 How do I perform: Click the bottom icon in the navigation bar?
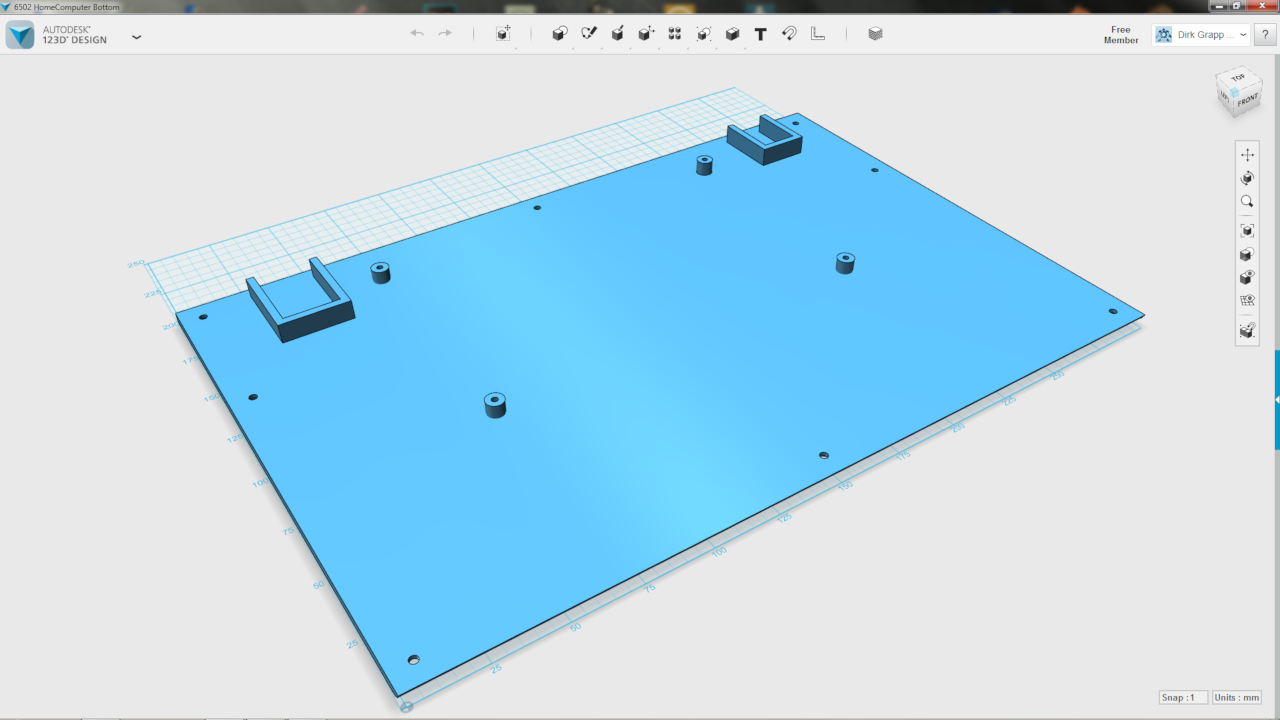tap(1247, 330)
